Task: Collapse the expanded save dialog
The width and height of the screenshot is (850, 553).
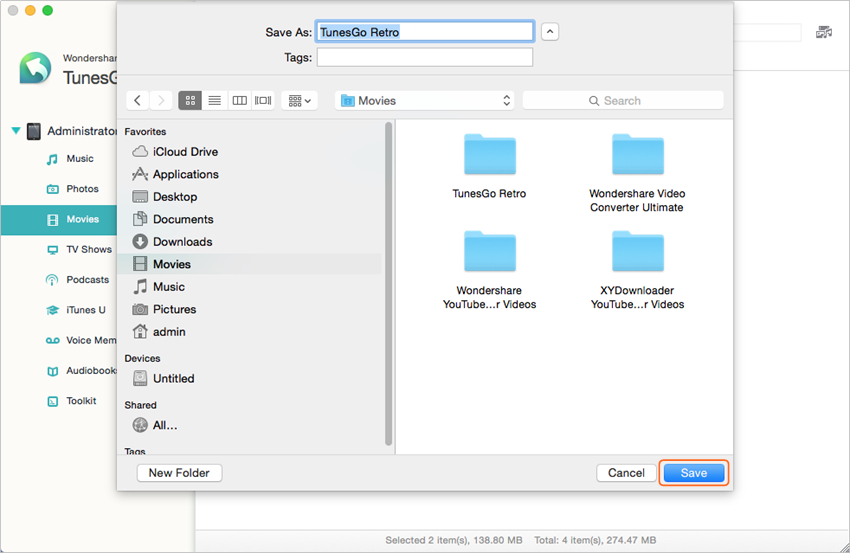Action: pyautogui.click(x=550, y=32)
